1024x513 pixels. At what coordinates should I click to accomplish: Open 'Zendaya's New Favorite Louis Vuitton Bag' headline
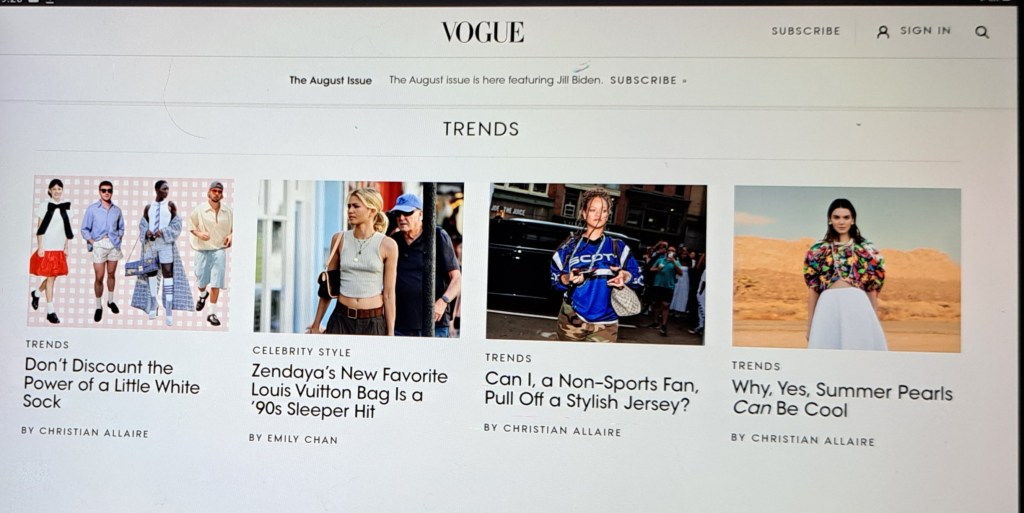coord(349,391)
